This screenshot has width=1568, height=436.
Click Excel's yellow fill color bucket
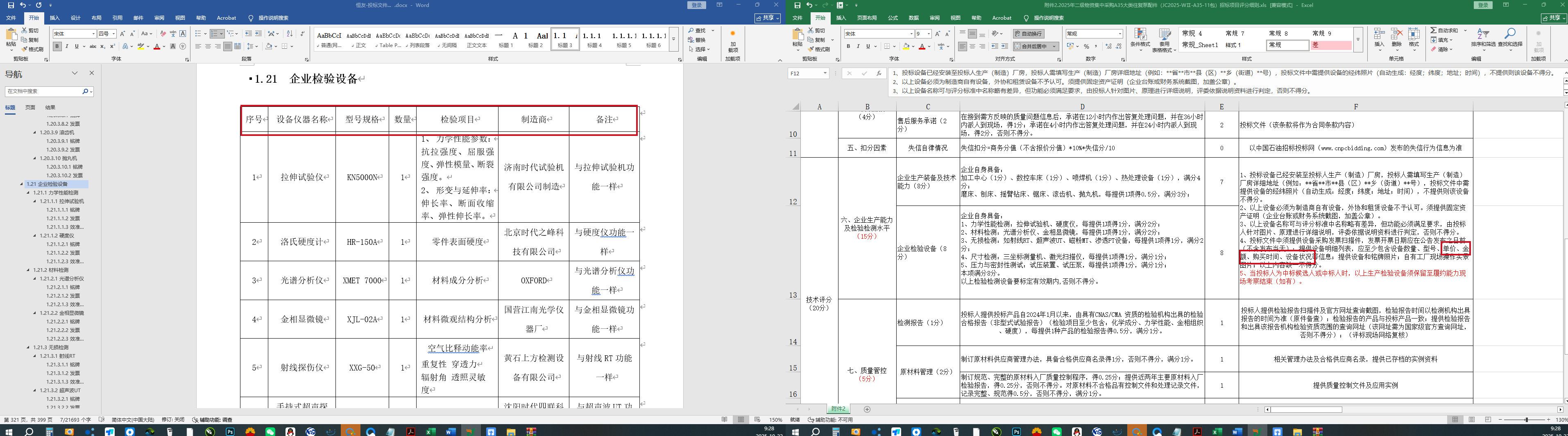[906, 46]
